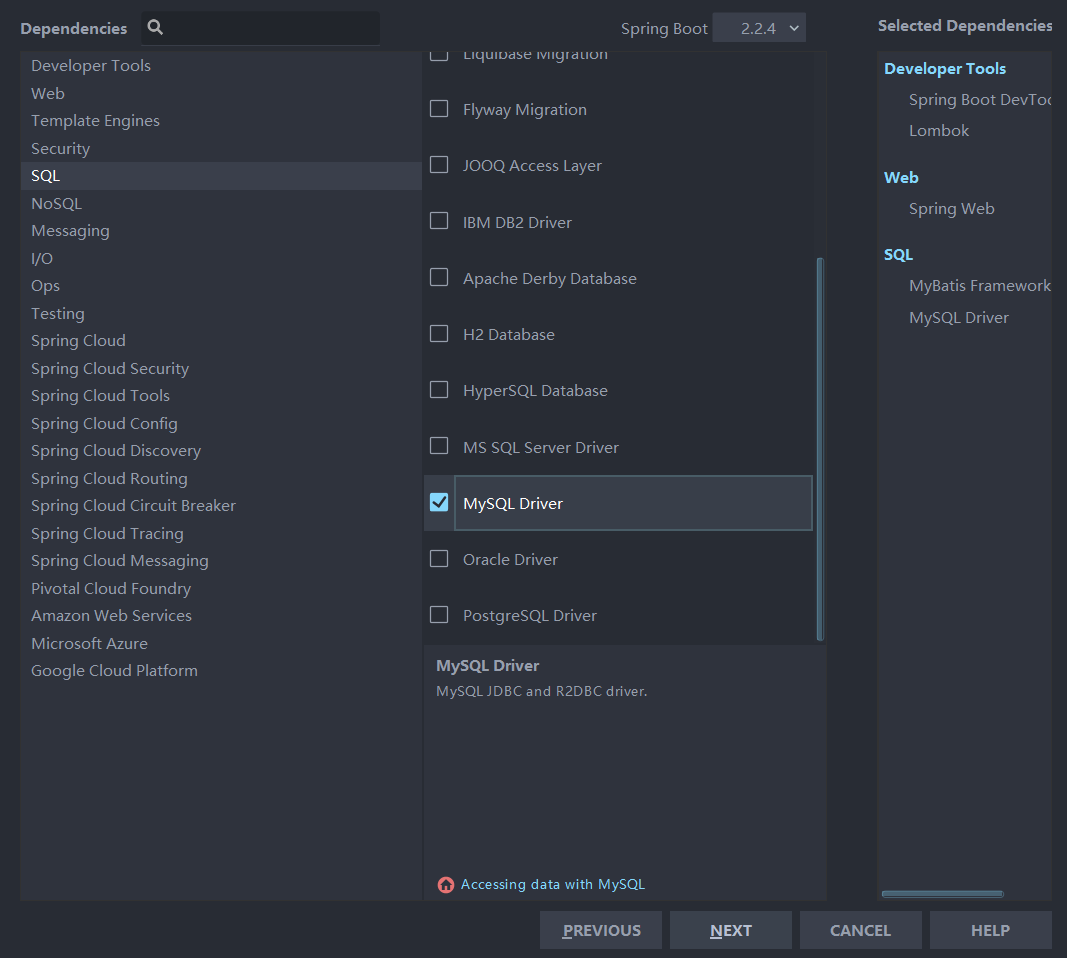The image size is (1067, 958).
Task: Tick the PostgreSQL Driver checkbox
Action: pyautogui.click(x=439, y=615)
